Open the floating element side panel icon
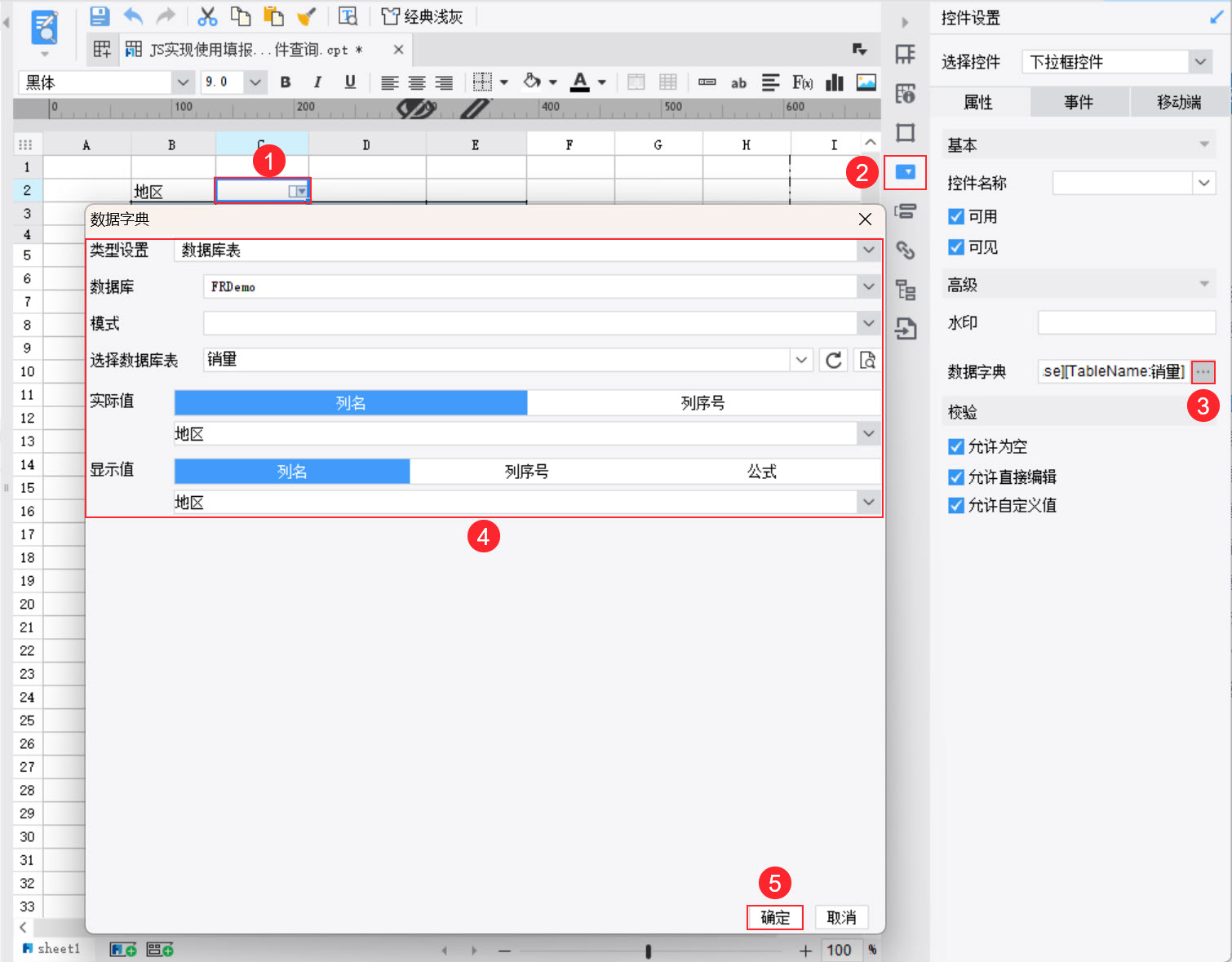Screen dimensions: 1232x962 tap(906, 133)
